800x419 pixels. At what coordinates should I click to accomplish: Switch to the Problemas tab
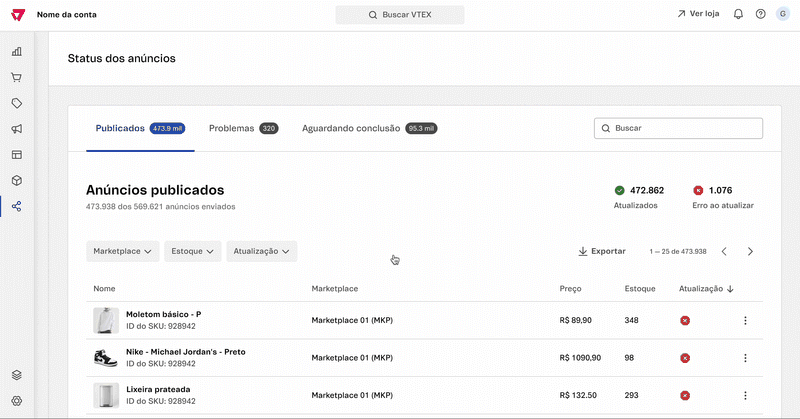pos(243,128)
